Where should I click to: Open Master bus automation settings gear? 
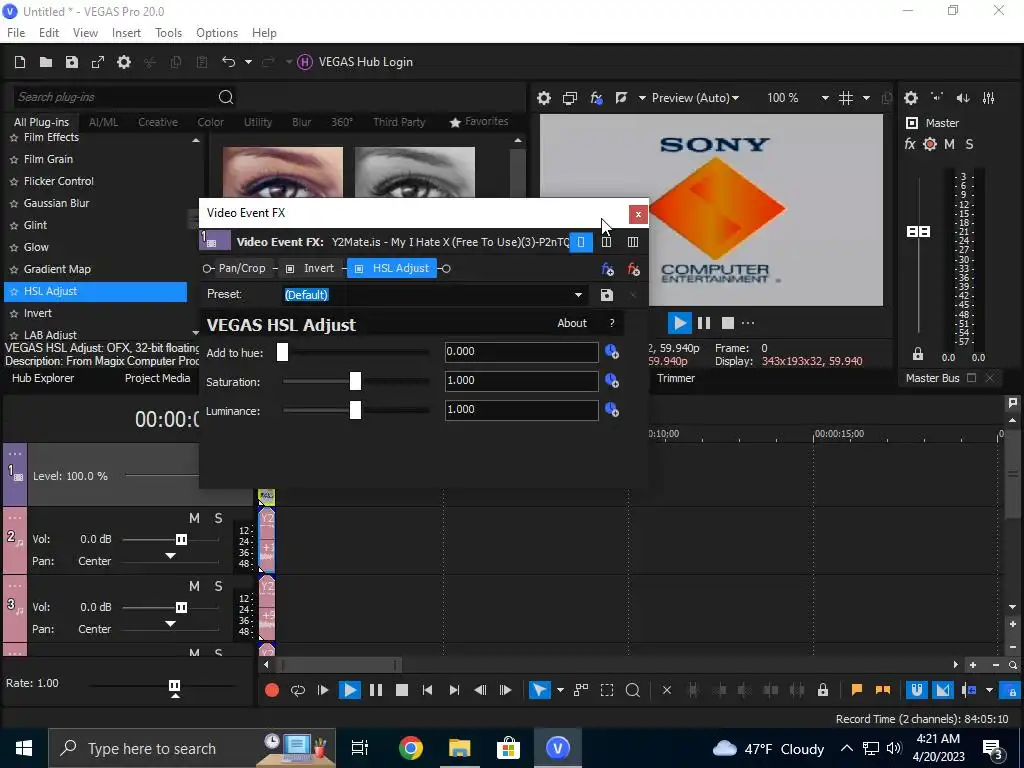(930, 144)
